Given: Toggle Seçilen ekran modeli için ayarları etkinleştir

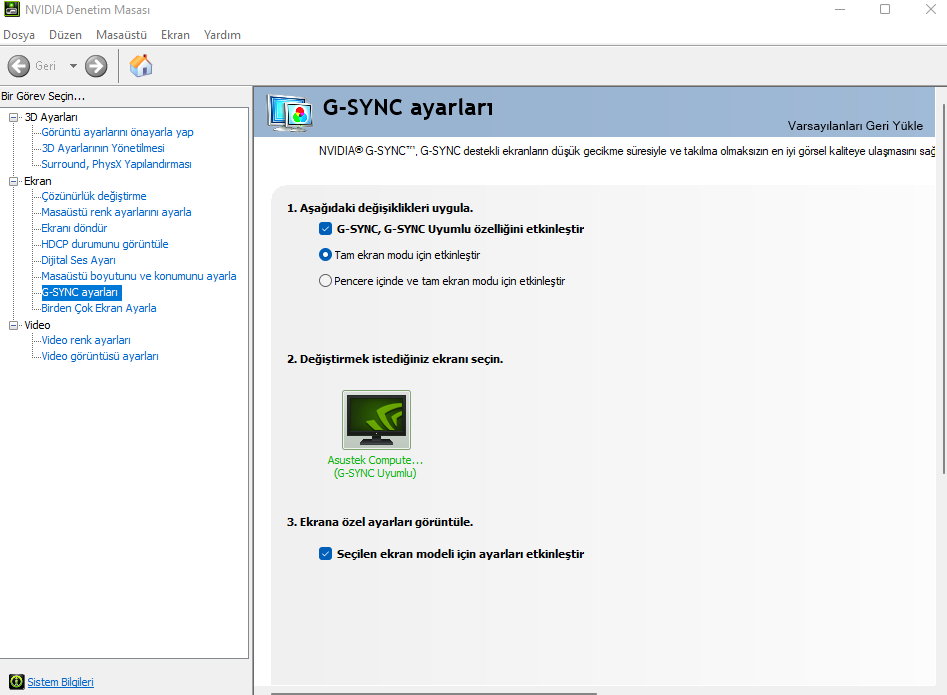Looking at the screenshot, I should click(x=326, y=554).
